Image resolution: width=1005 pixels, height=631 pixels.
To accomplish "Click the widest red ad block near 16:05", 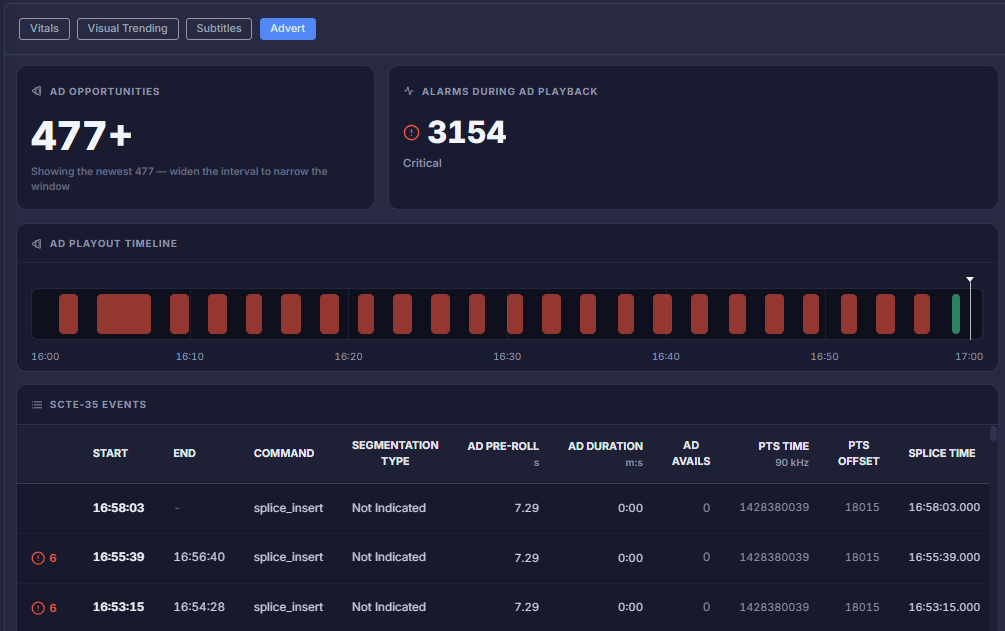I will click(124, 314).
